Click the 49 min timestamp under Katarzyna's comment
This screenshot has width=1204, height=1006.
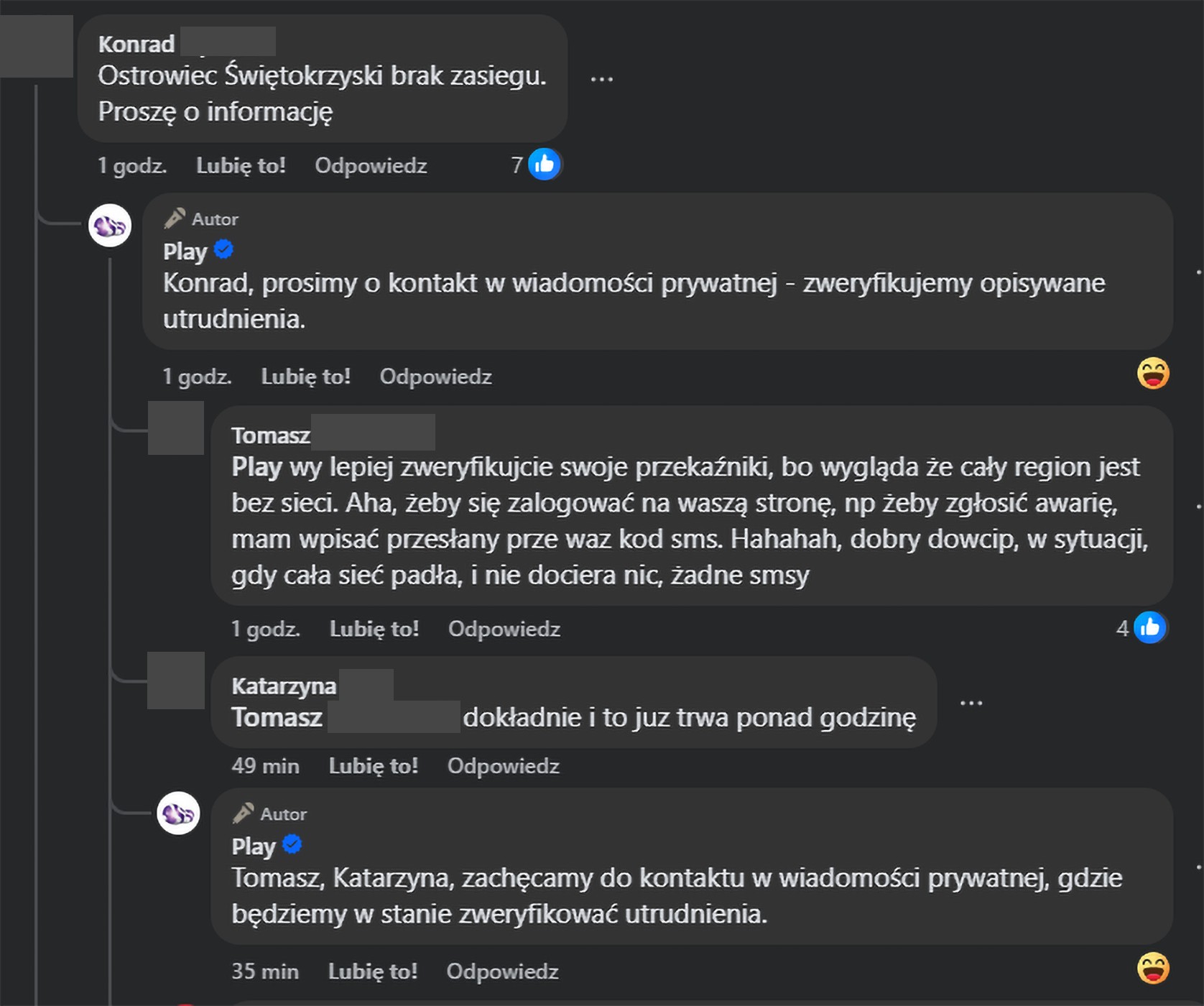[266, 765]
